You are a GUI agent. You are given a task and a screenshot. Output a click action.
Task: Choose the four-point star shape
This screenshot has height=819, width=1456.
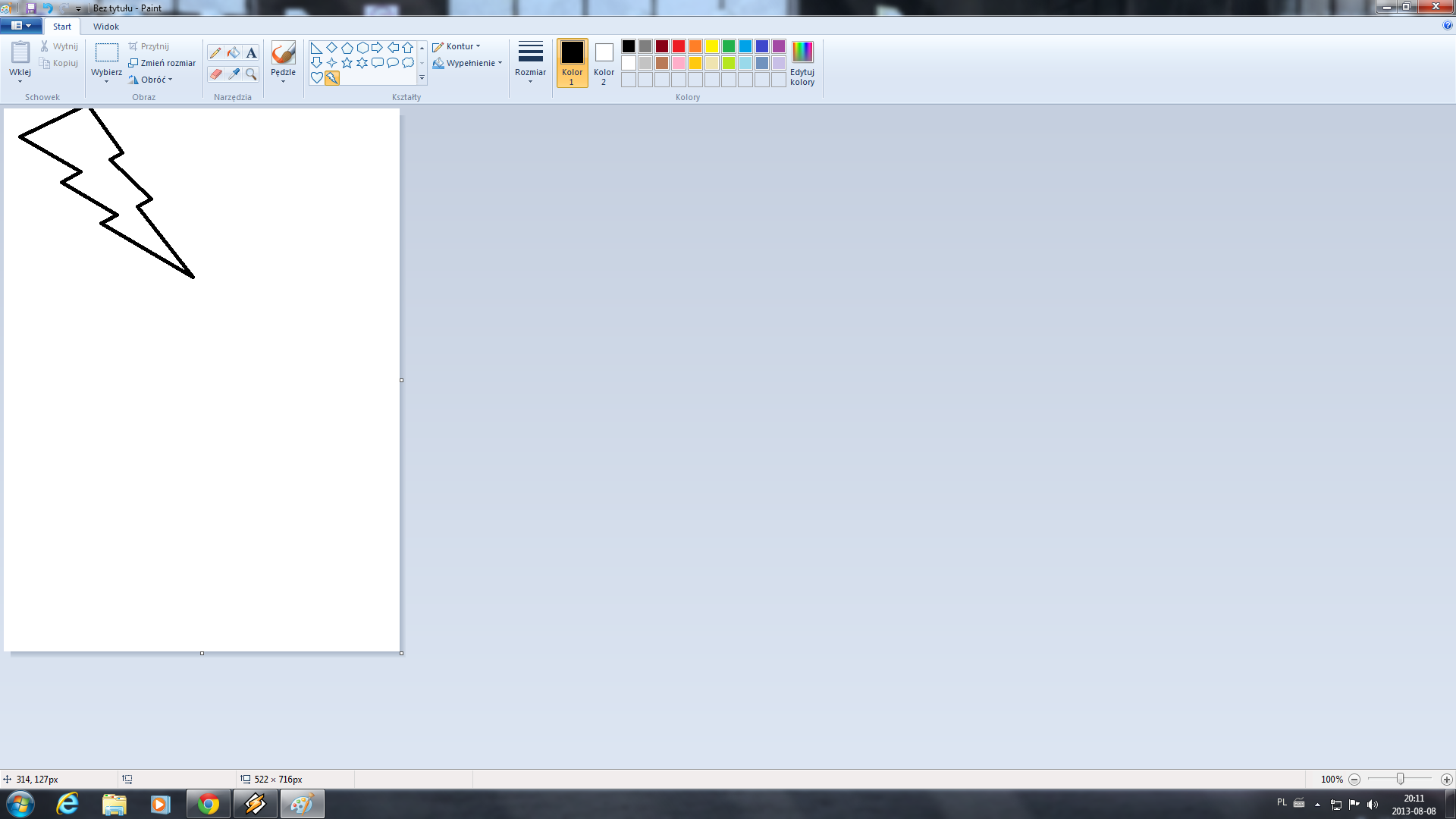point(331,63)
